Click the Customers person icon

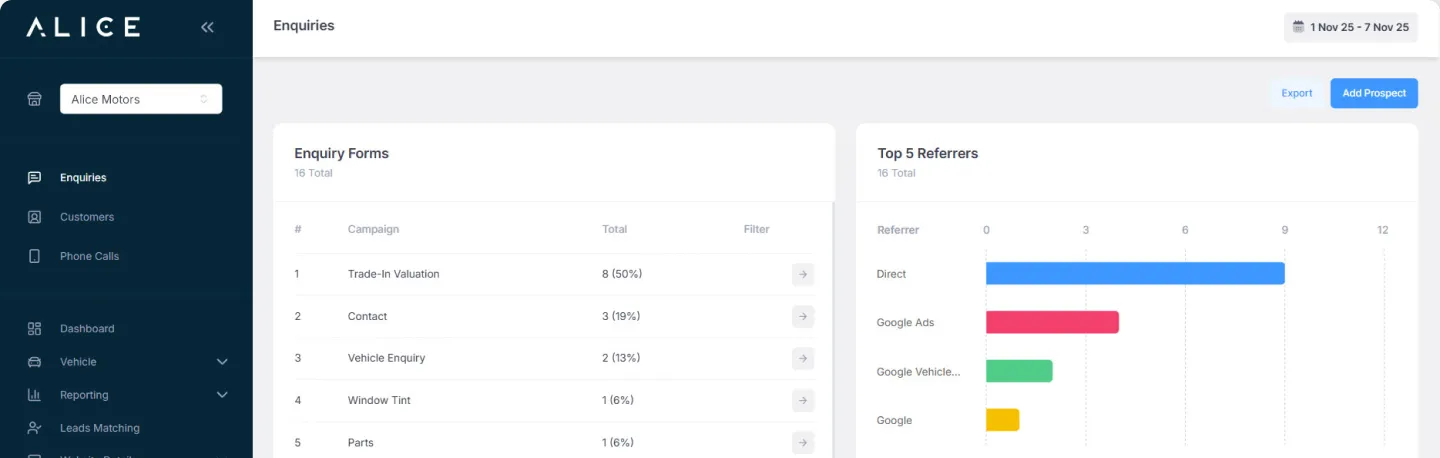click(34, 217)
